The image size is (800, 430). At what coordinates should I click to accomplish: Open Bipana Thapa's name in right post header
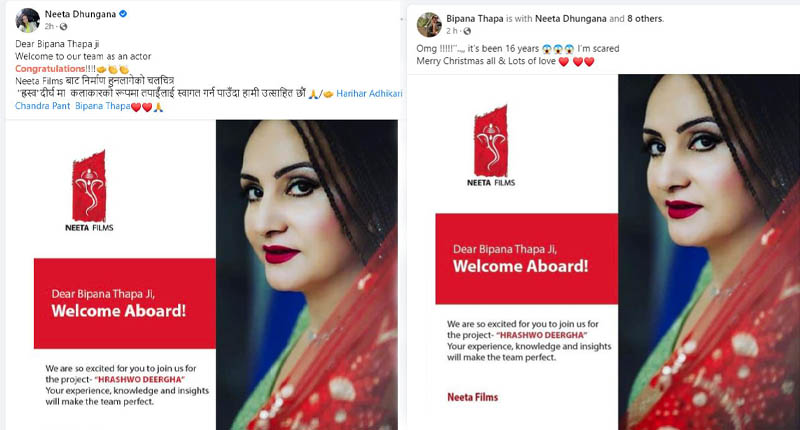tap(474, 18)
